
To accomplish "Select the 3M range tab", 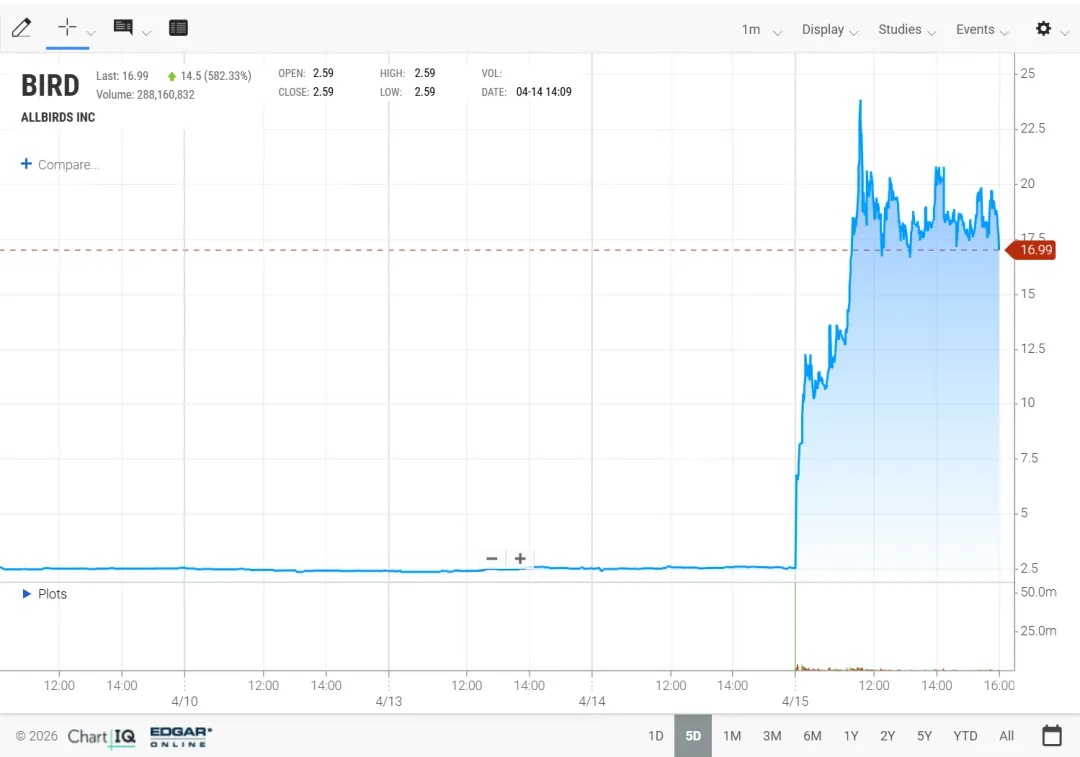I will [772, 736].
